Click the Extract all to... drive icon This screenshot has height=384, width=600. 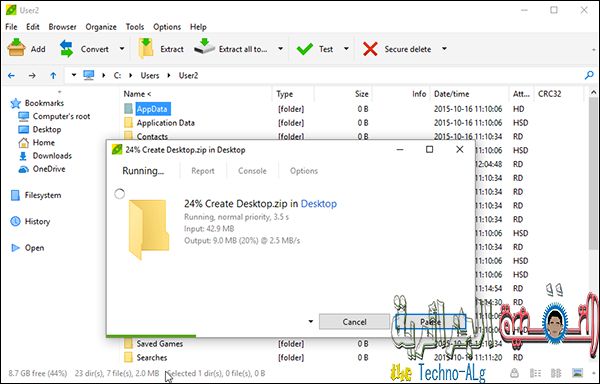[204, 47]
